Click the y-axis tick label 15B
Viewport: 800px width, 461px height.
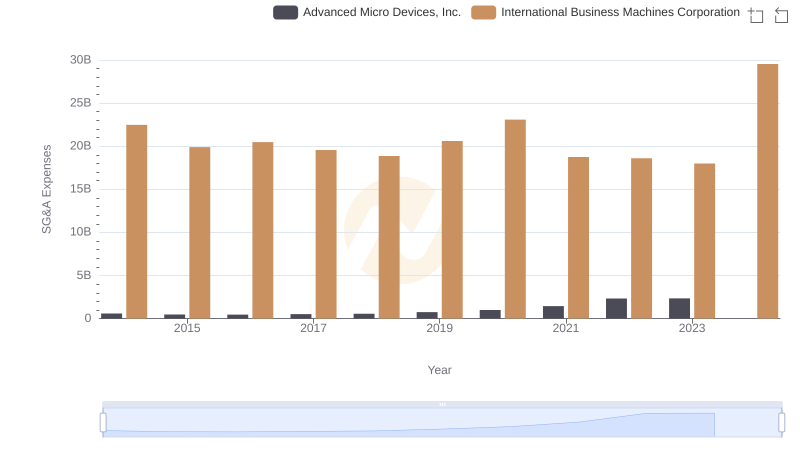pyautogui.click(x=81, y=189)
